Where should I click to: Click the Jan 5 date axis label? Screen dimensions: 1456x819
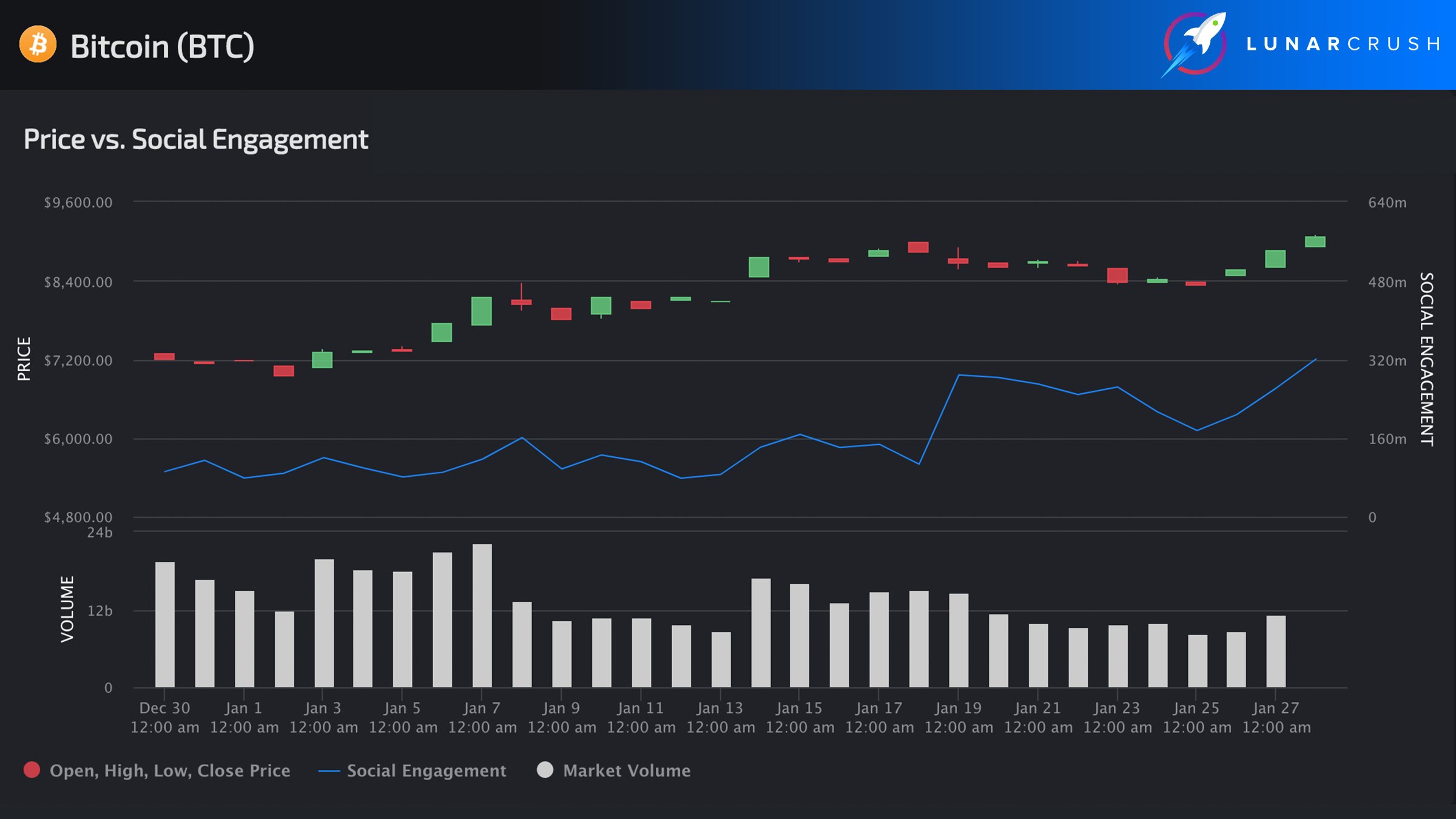click(x=403, y=718)
